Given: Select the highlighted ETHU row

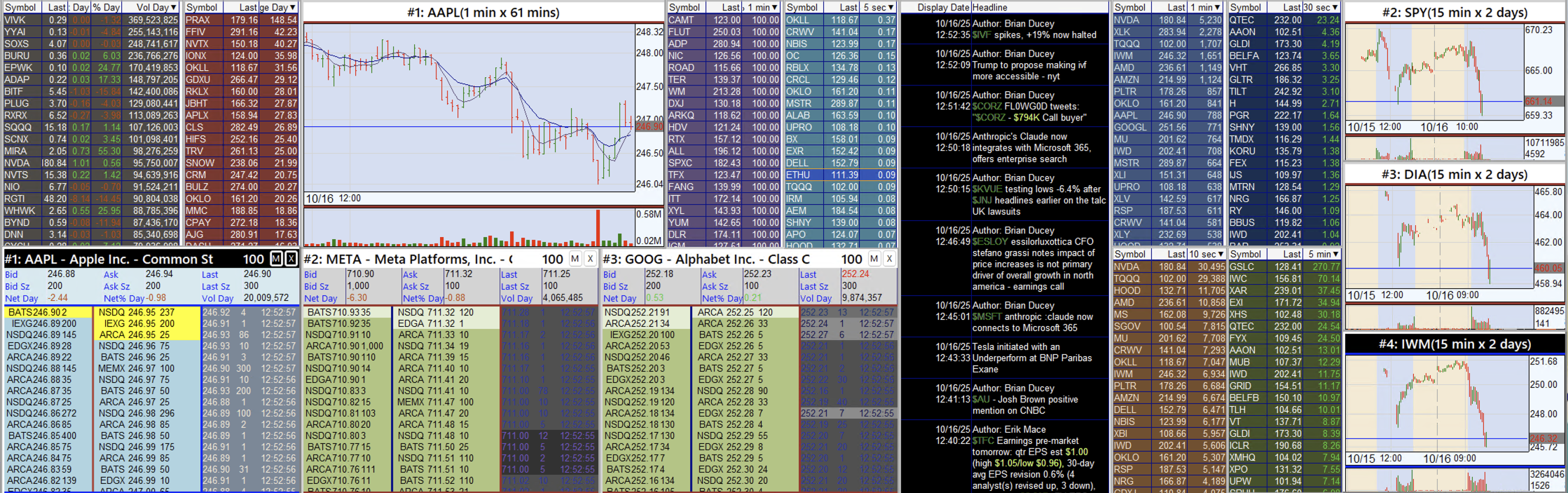Looking at the screenshot, I should click(x=839, y=175).
